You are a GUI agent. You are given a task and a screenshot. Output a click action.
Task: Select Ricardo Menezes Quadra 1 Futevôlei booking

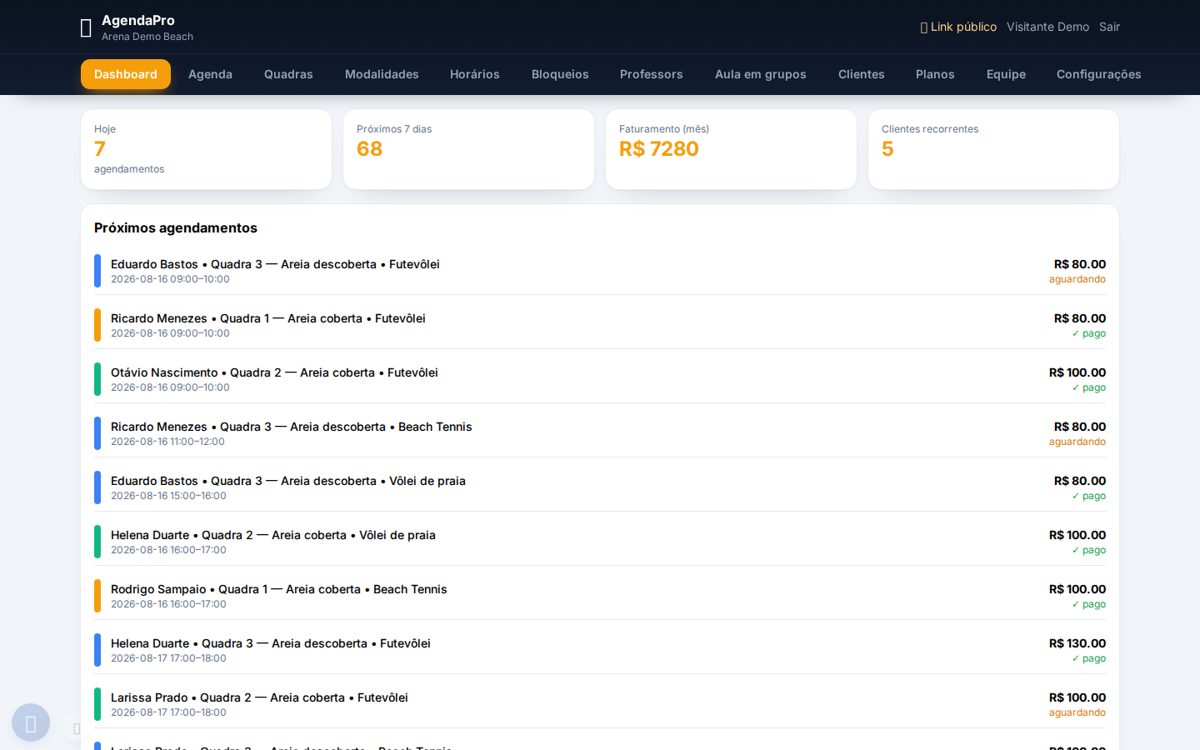point(600,325)
